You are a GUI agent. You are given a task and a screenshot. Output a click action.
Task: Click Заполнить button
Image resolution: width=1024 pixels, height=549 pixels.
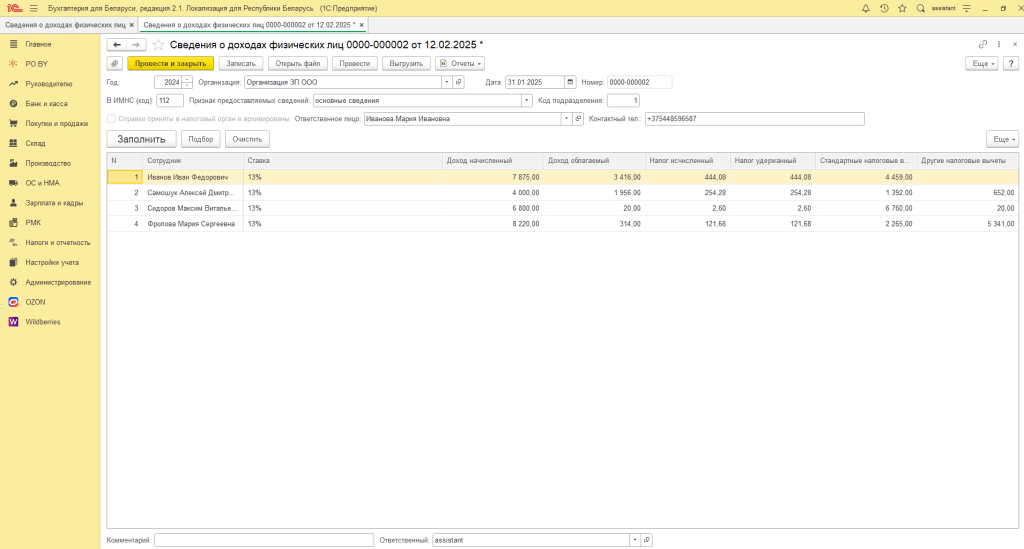pos(141,139)
